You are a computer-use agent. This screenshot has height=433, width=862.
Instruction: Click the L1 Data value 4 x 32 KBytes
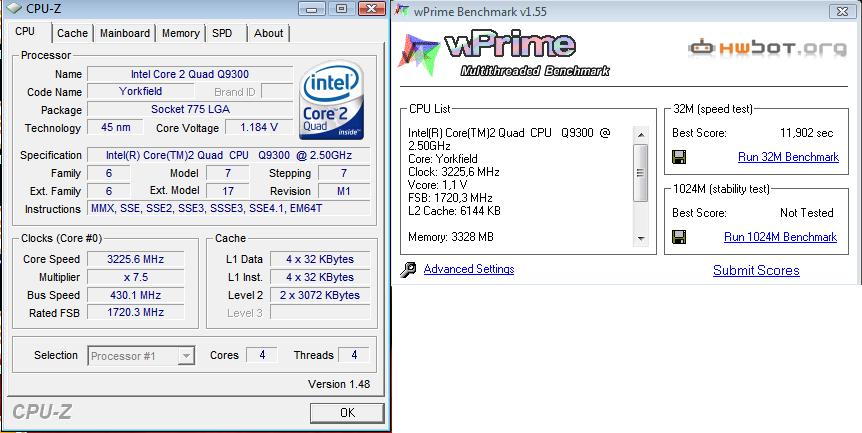click(x=320, y=259)
